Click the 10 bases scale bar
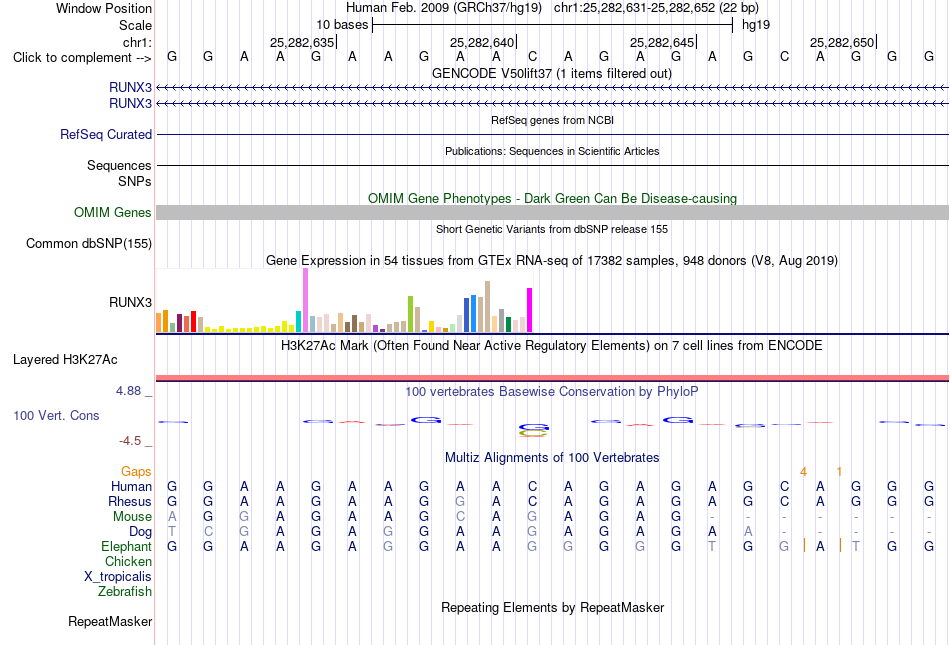 [x=553, y=25]
